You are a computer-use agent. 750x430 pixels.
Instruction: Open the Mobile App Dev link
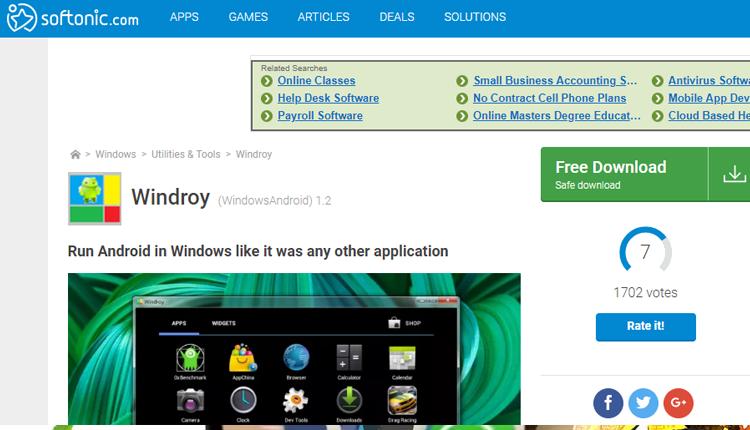pos(709,99)
